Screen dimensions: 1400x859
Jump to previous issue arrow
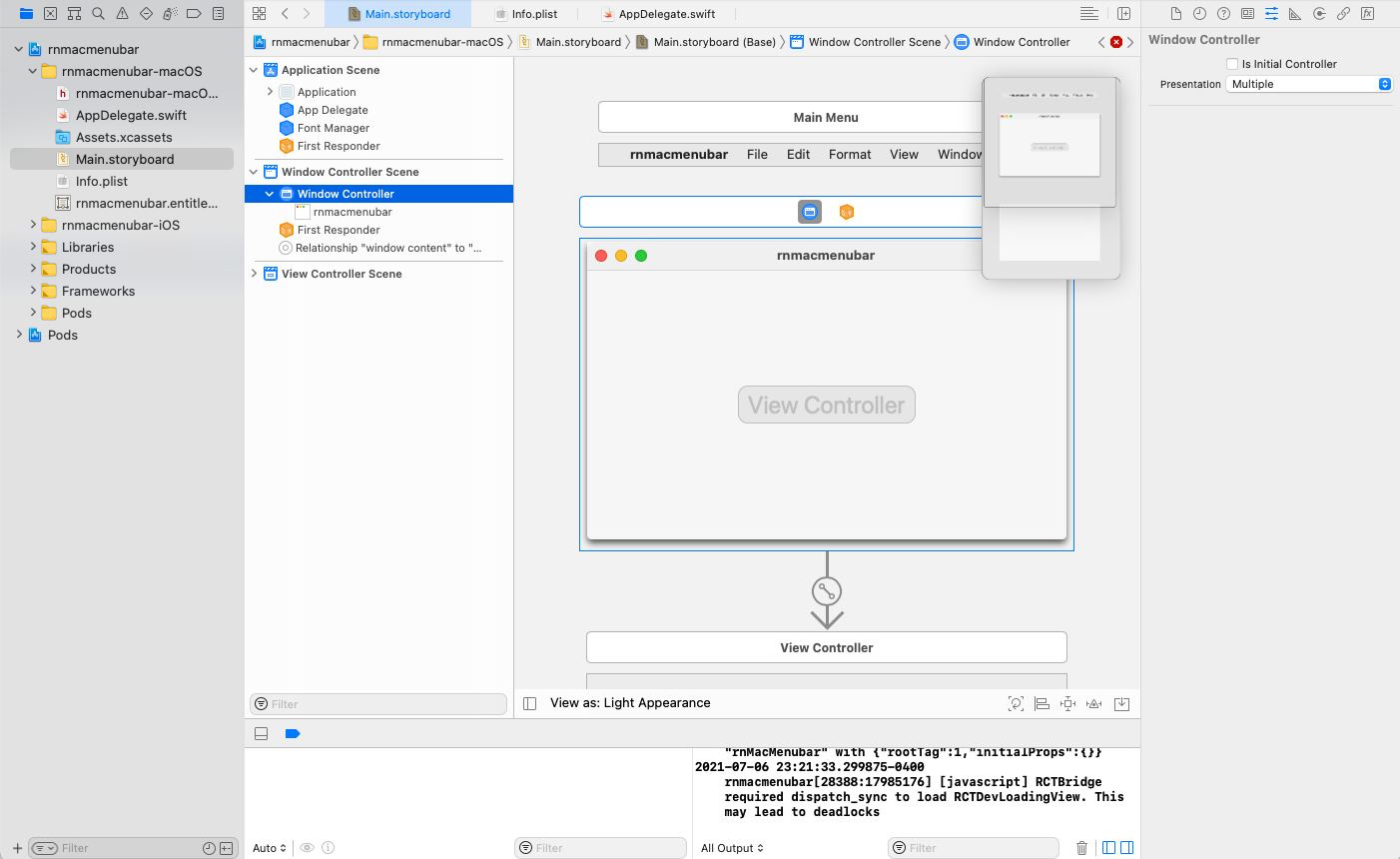tap(1101, 42)
